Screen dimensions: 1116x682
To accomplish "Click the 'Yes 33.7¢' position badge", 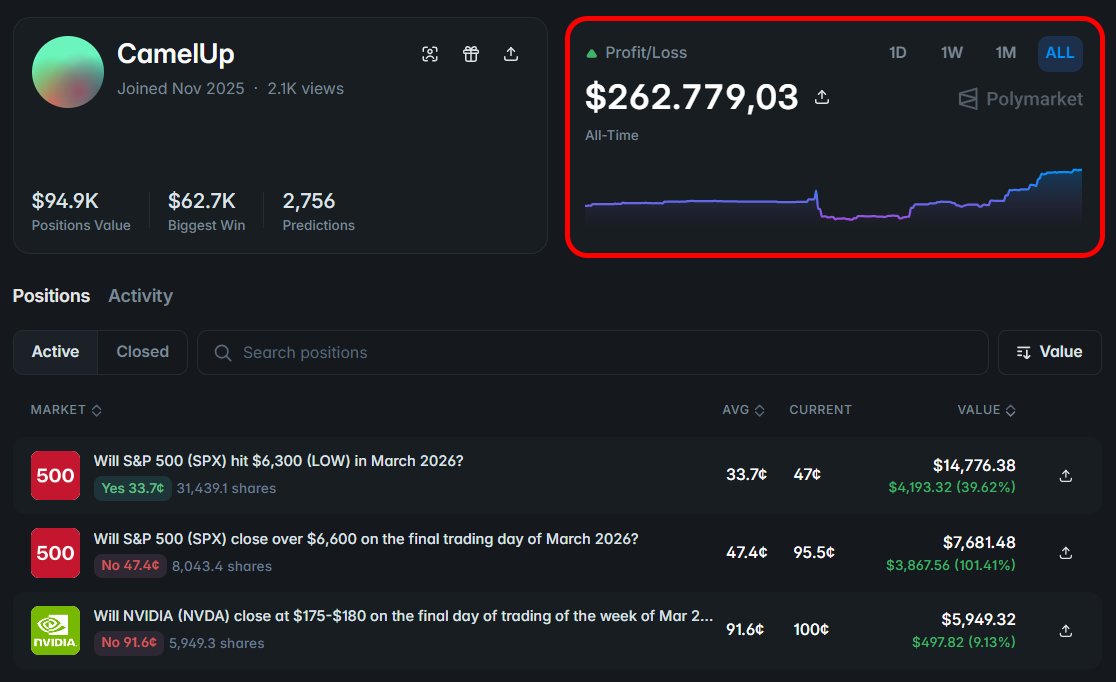I will pyautogui.click(x=132, y=488).
